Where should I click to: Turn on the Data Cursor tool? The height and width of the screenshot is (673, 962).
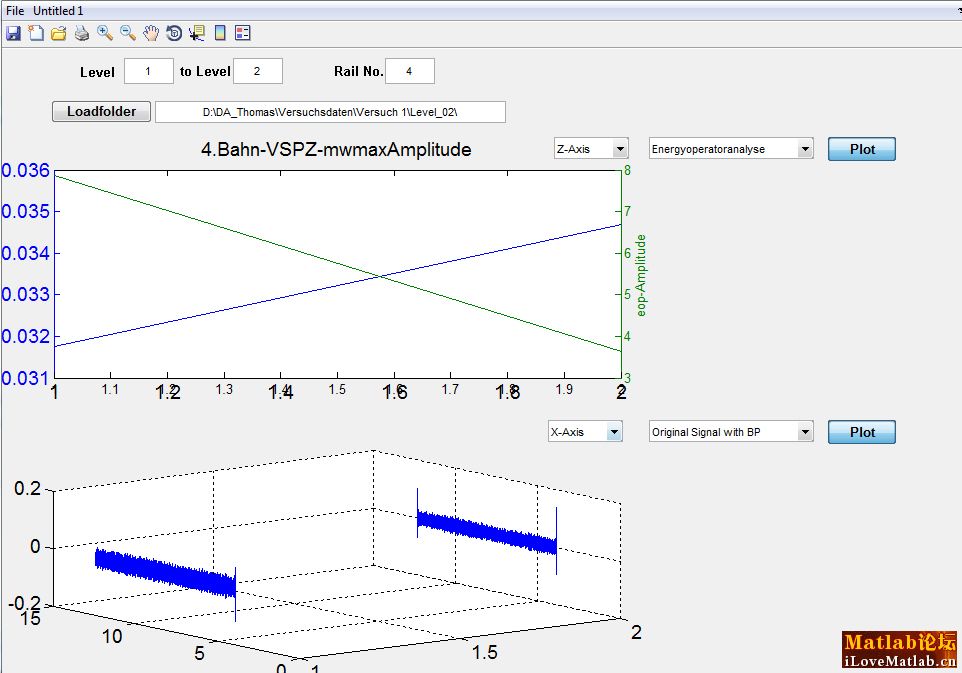pyautogui.click(x=197, y=33)
